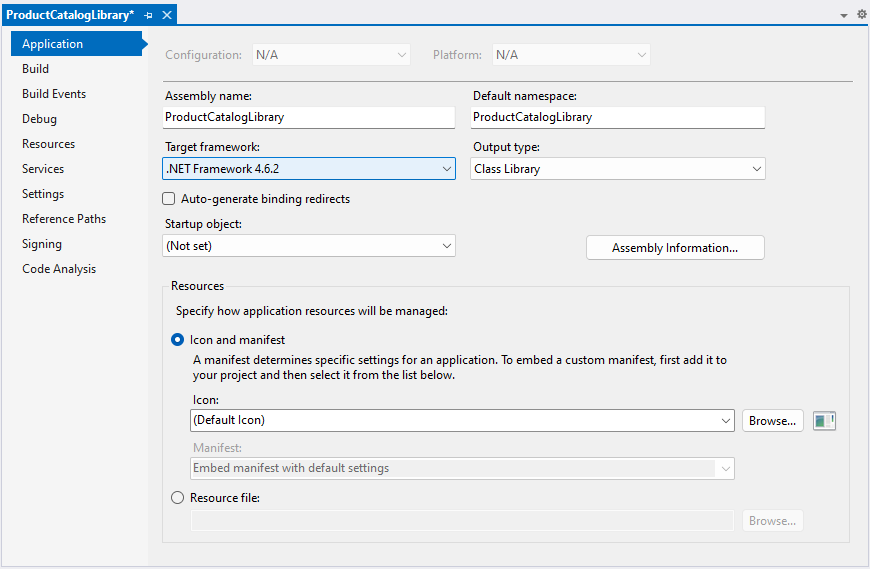The height and width of the screenshot is (569, 870).
Task: Select the Icon and manifest option
Action: coord(178,340)
